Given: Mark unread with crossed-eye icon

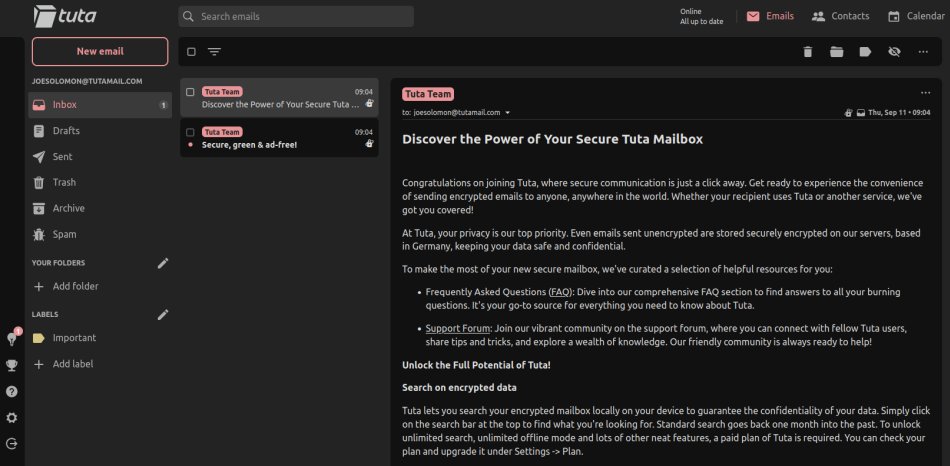Looking at the screenshot, I should click(894, 52).
